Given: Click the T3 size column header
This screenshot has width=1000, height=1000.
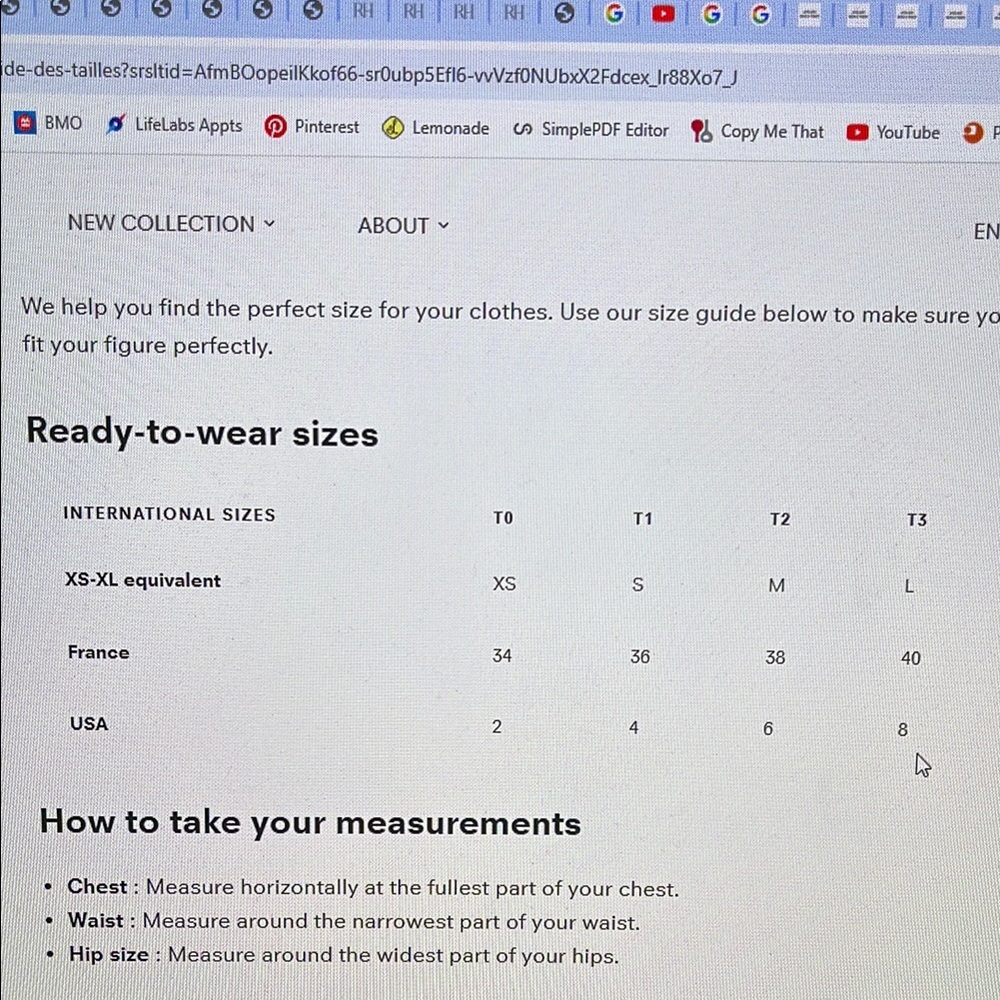Looking at the screenshot, I should [917, 520].
